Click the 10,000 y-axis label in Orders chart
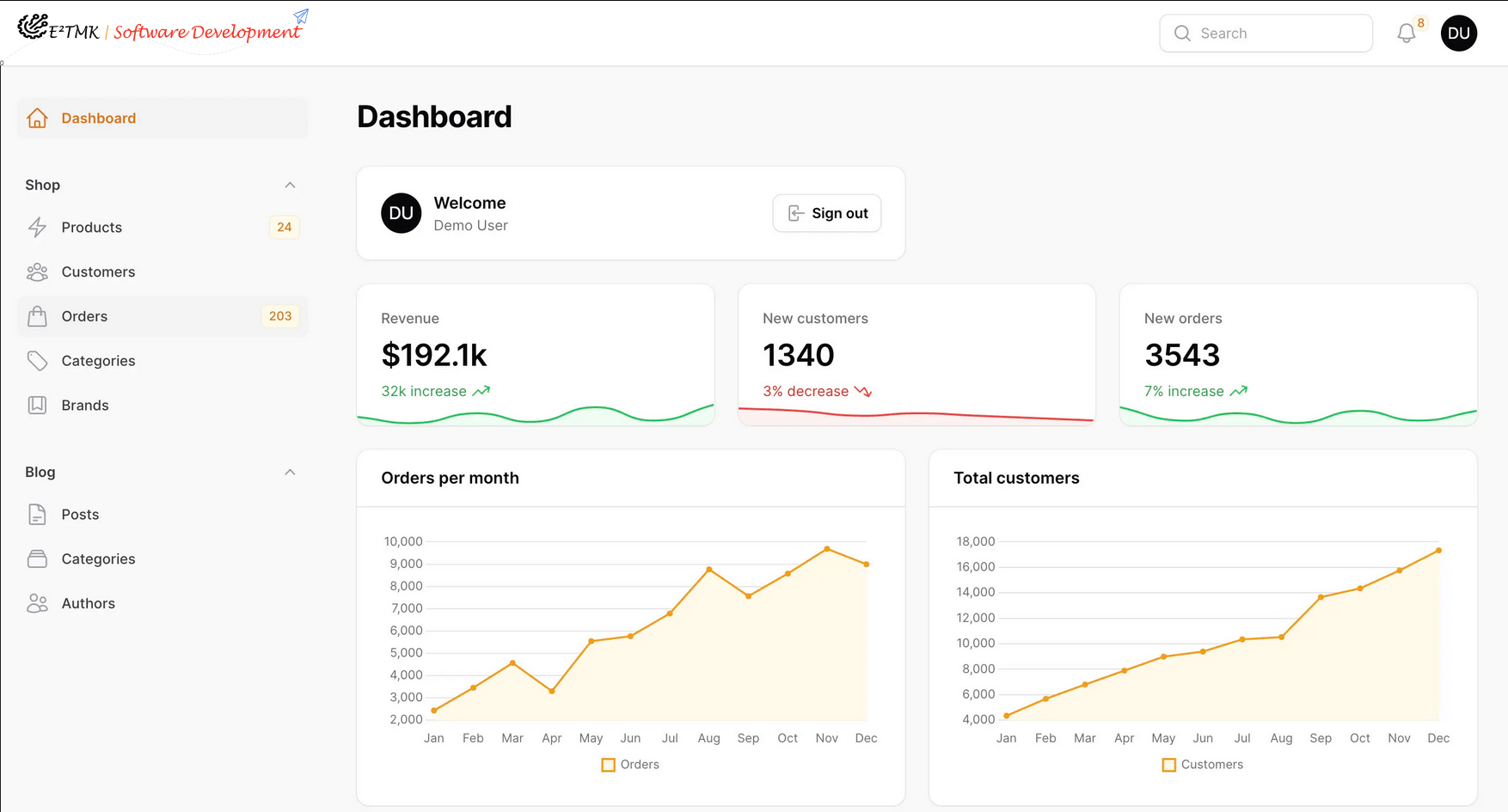 click(x=403, y=541)
